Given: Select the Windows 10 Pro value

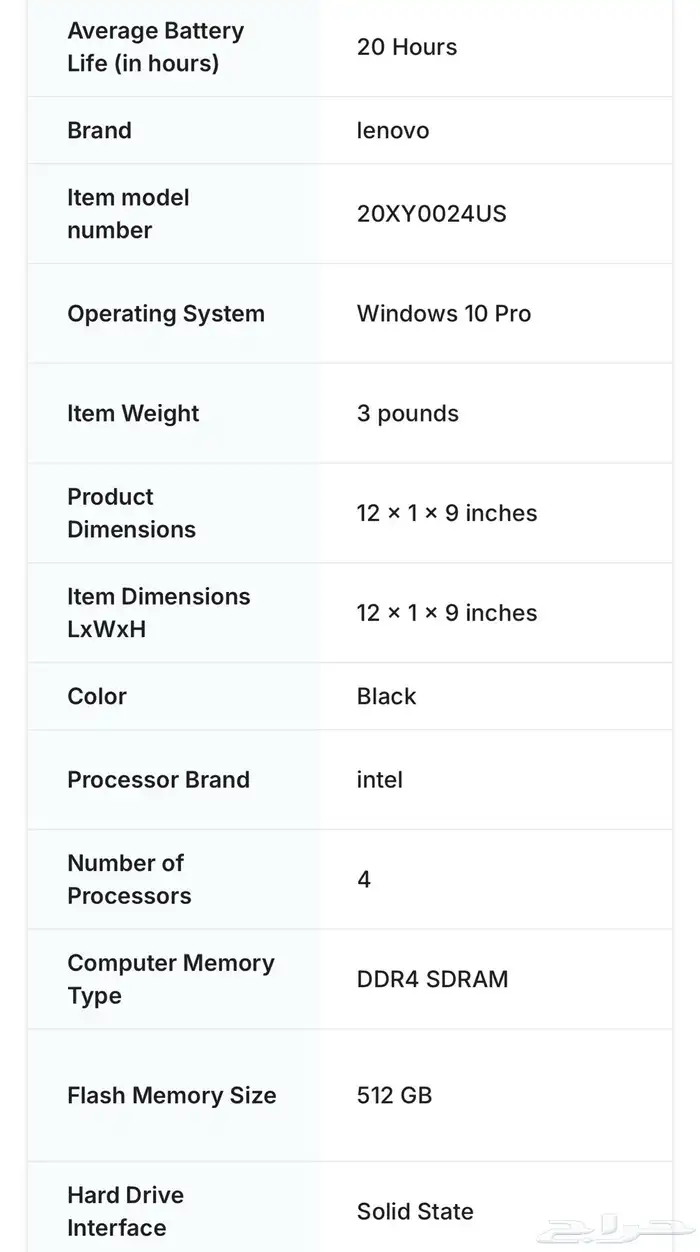Looking at the screenshot, I should (444, 313).
